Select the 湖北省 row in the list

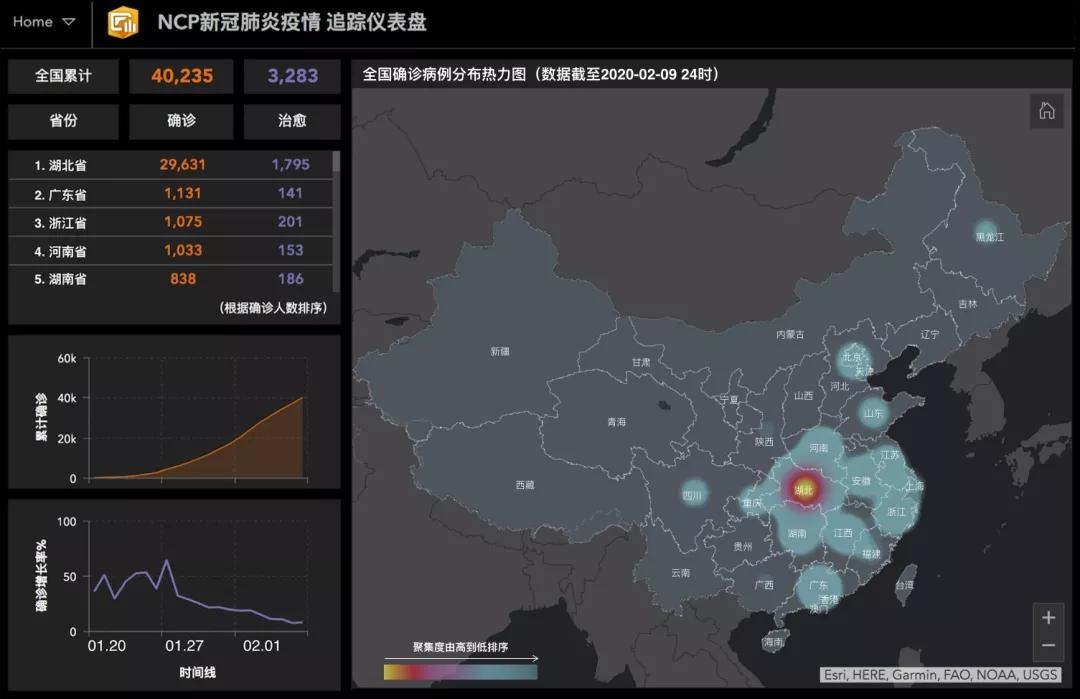[x=170, y=165]
